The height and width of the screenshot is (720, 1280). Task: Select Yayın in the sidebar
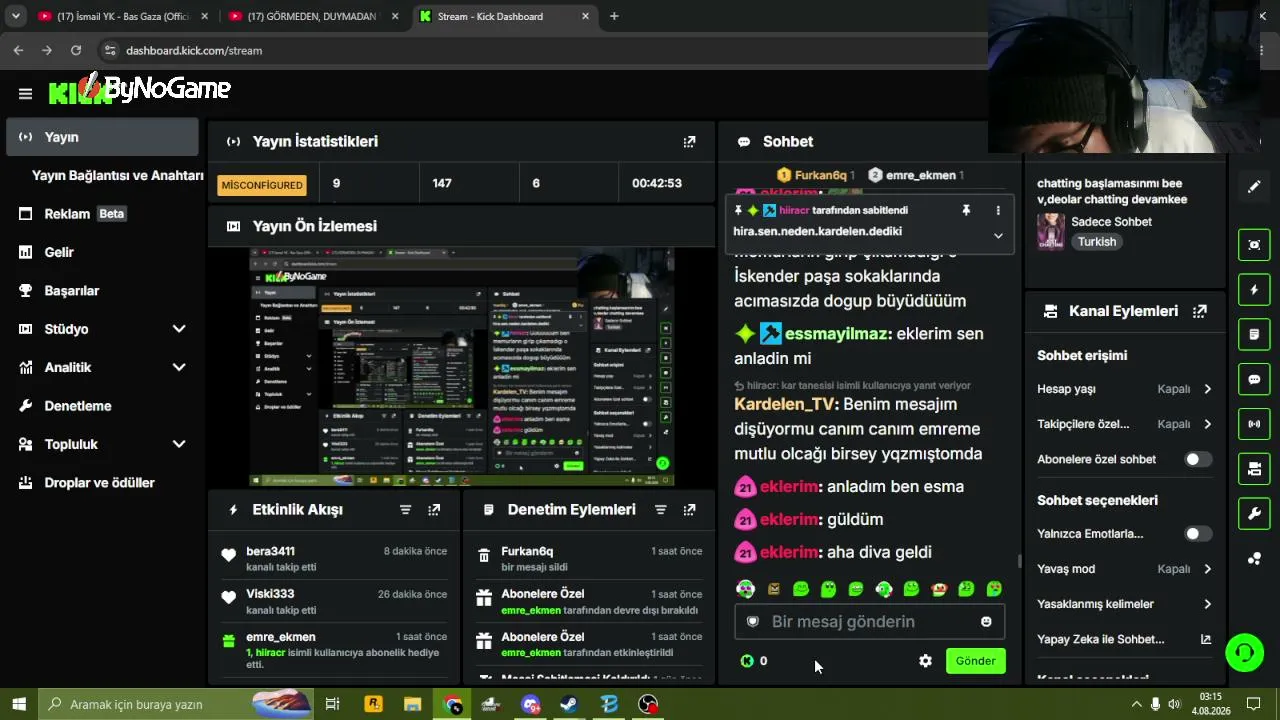point(102,137)
